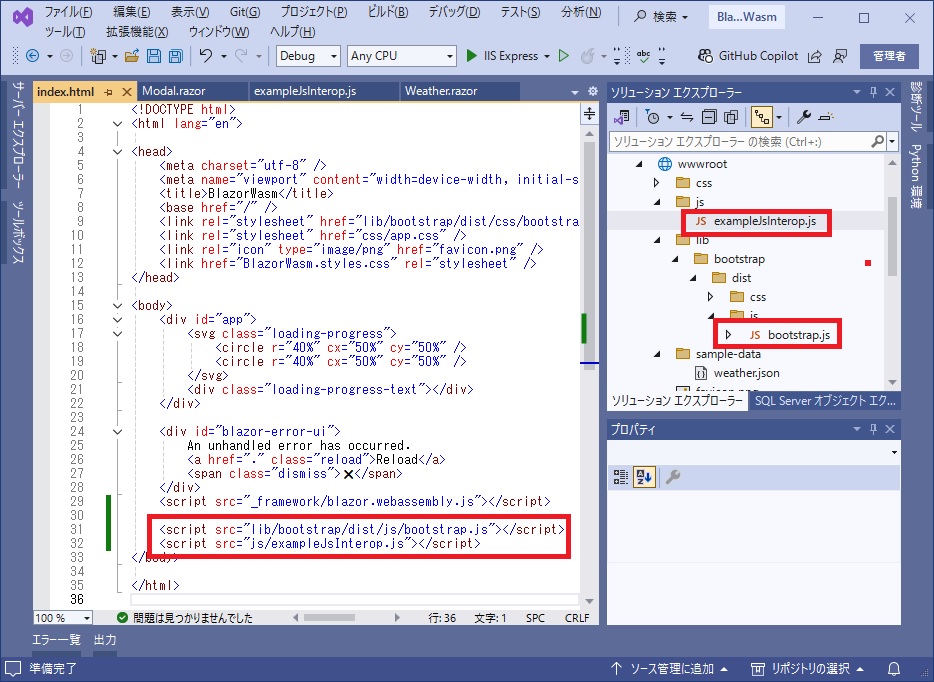Click the Save floppy disk icon
The height and width of the screenshot is (682, 934).
[154, 56]
